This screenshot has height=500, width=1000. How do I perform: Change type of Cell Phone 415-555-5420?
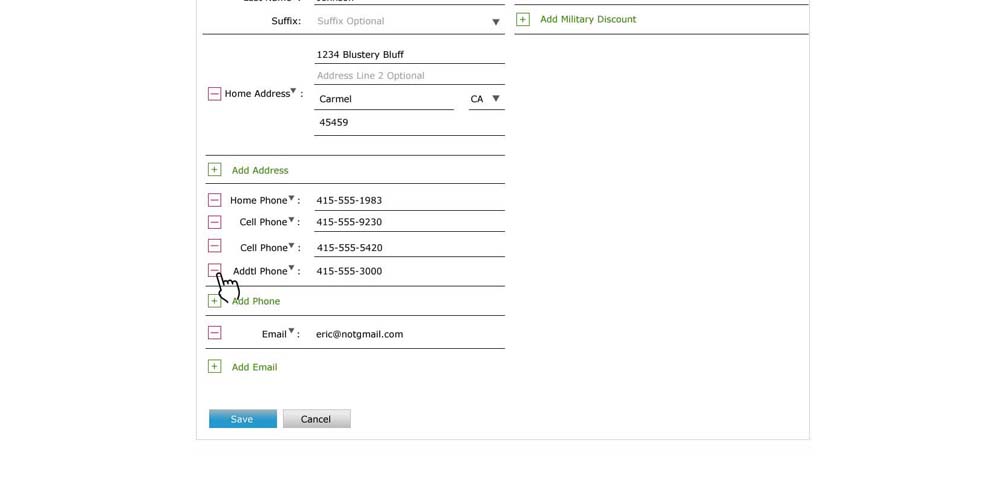(x=291, y=245)
